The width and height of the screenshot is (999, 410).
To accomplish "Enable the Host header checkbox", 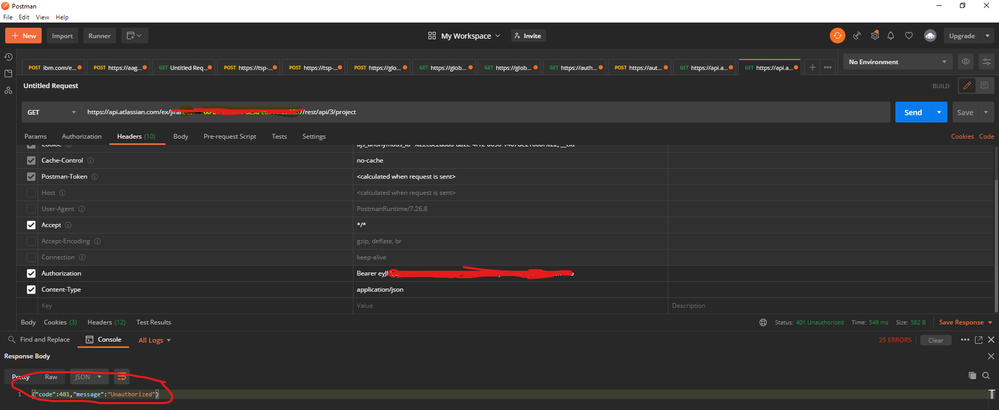I will coord(31,192).
